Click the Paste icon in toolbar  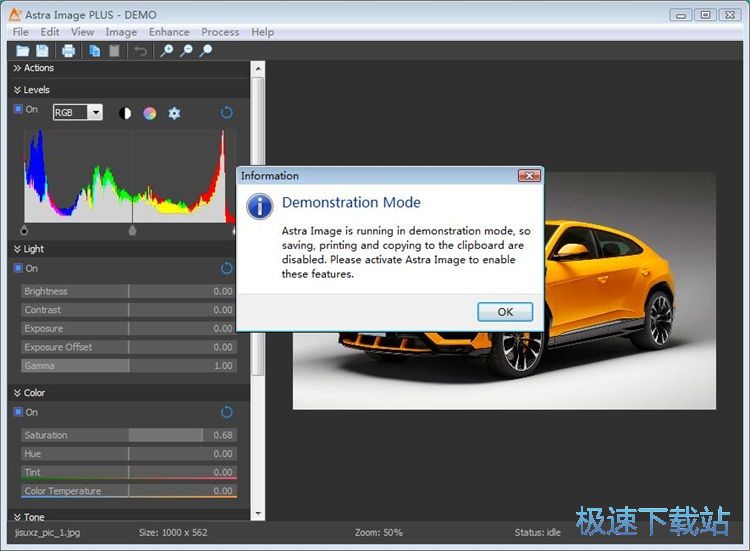tap(114, 51)
